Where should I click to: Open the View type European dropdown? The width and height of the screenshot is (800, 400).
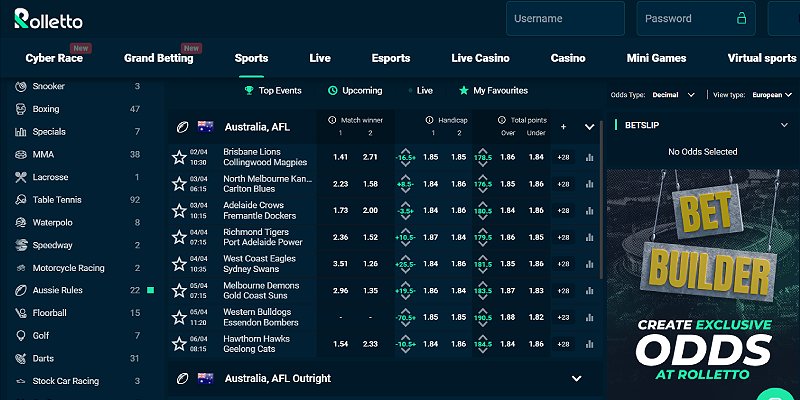[x=772, y=95]
